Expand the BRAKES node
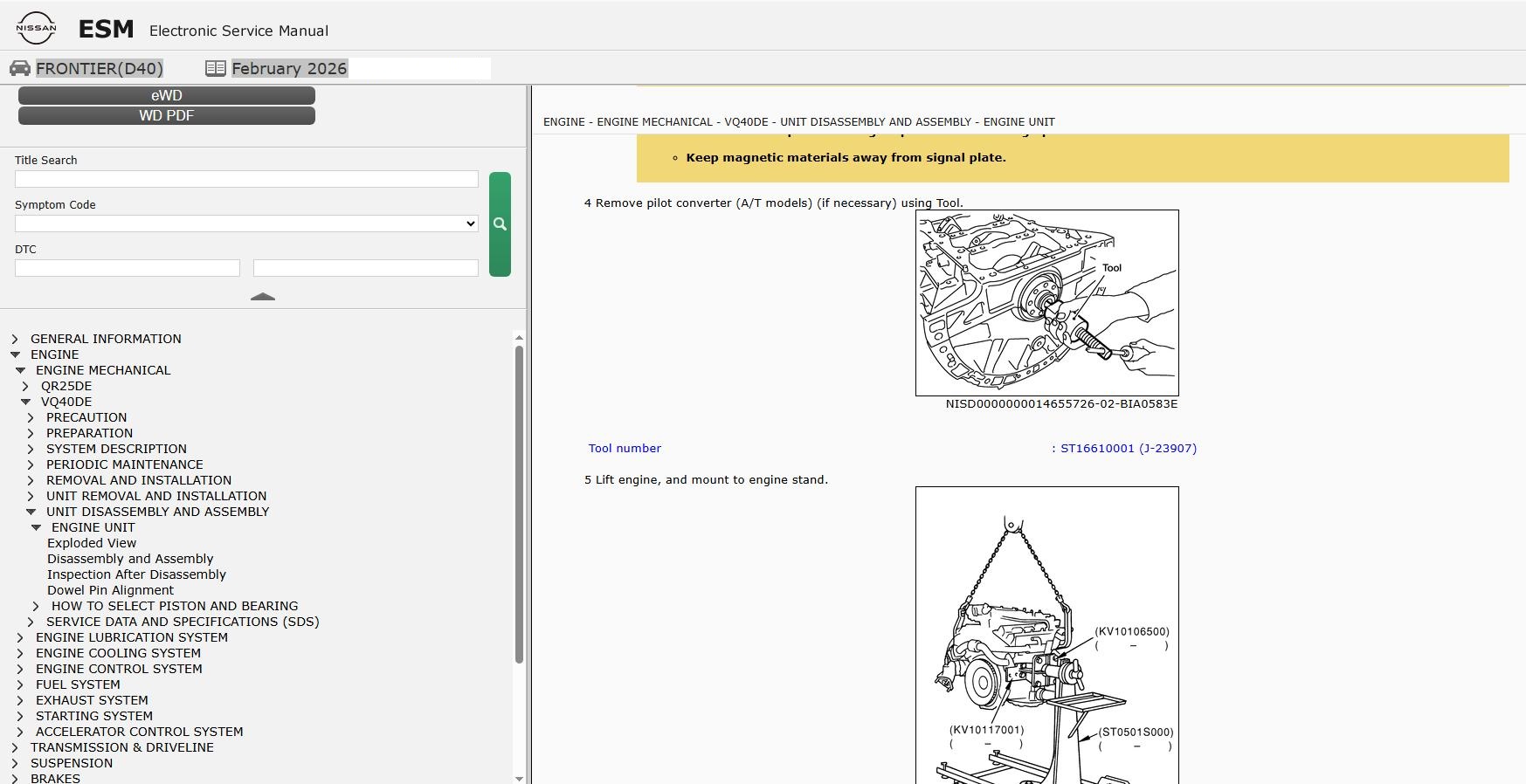This screenshot has height=784, width=1526. (x=15, y=778)
